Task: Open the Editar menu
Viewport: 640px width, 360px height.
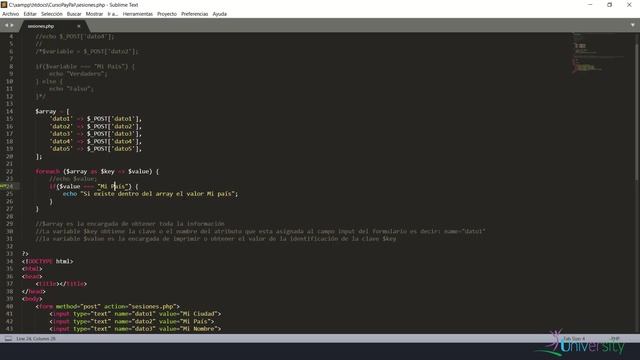Action: (x=30, y=14)
